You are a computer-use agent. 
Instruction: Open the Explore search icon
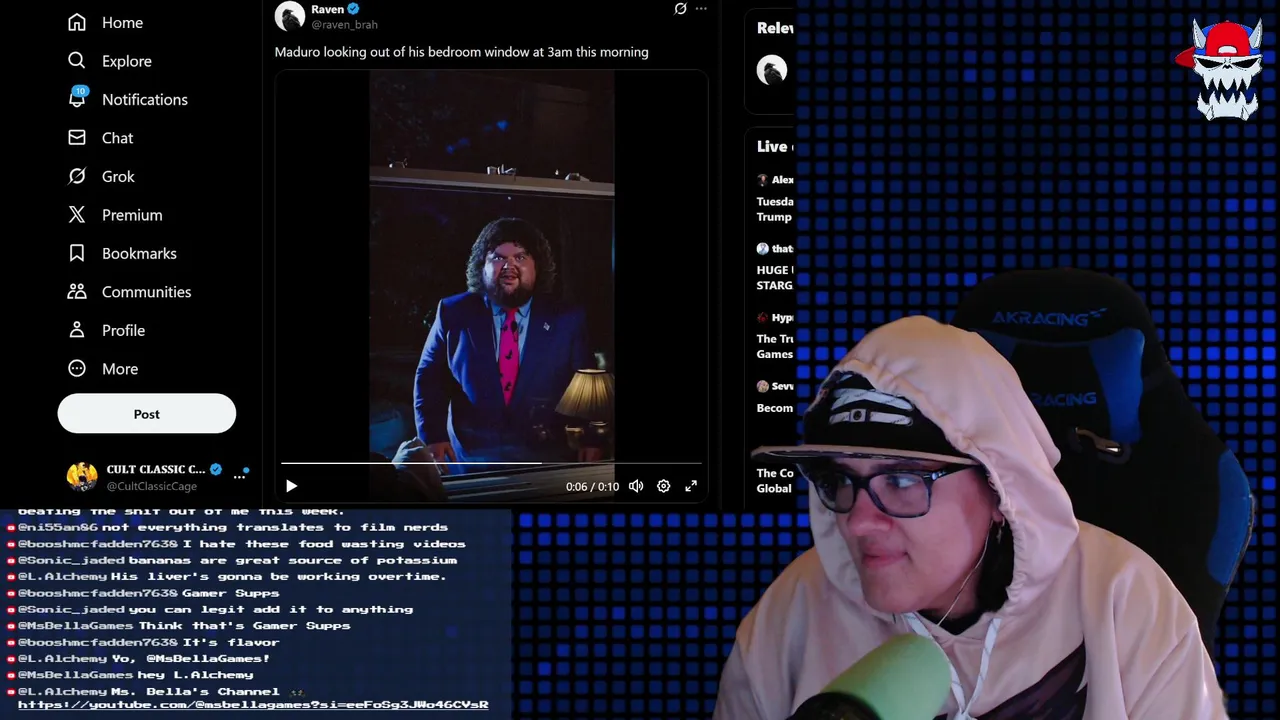click(x=77, y=61)
